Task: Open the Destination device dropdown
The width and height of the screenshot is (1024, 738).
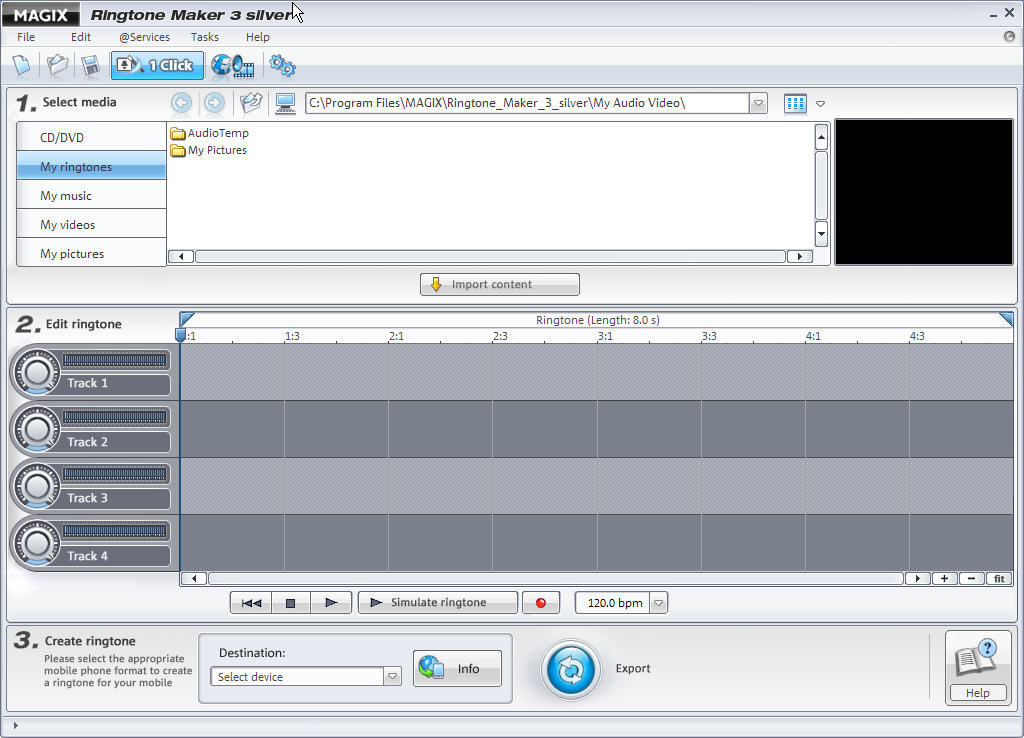Action: (392, 676)
